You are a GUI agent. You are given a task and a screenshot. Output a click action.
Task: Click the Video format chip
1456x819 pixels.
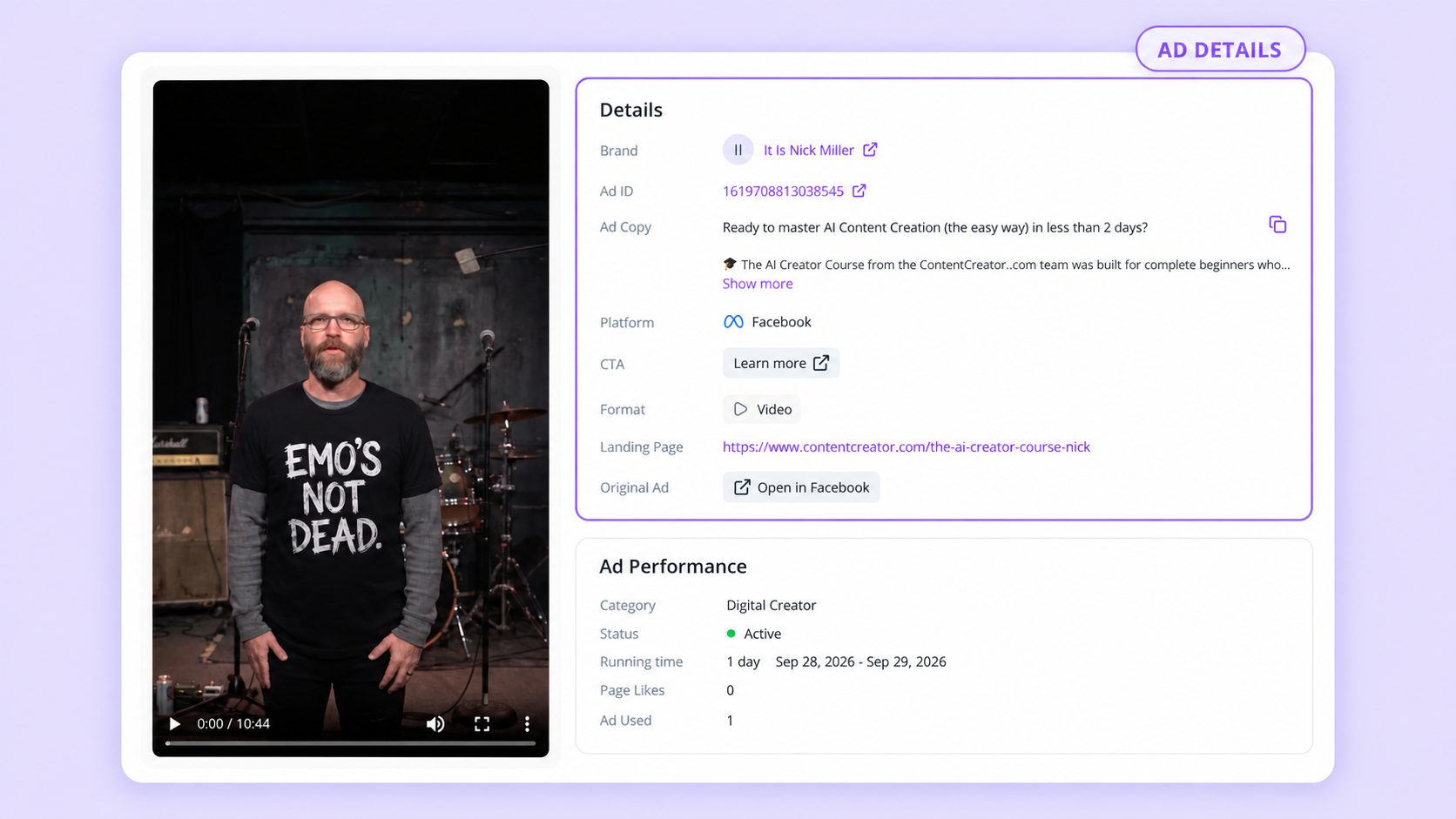[762, 409]
